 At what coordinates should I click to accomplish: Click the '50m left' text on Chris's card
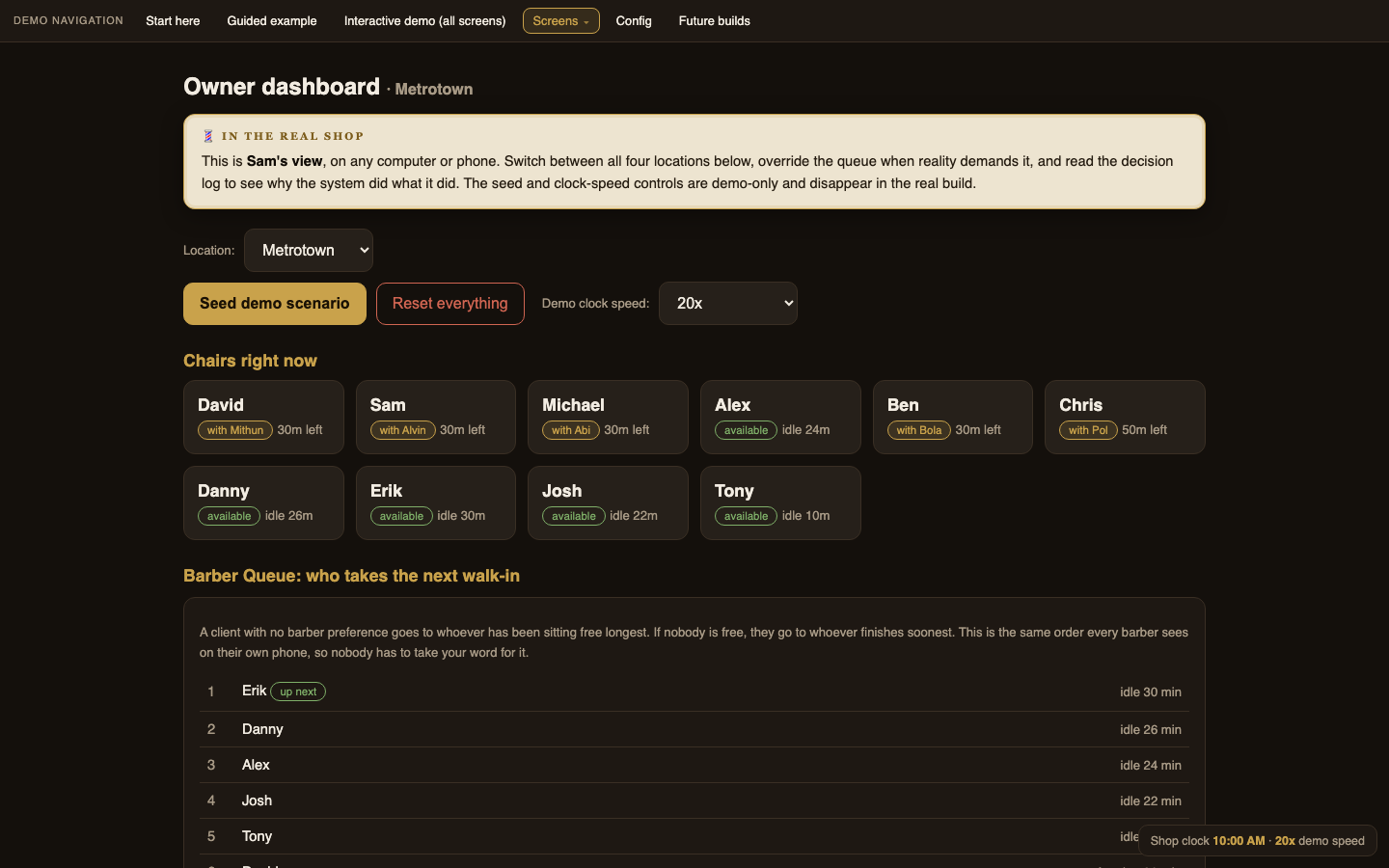coord(1144,430)
